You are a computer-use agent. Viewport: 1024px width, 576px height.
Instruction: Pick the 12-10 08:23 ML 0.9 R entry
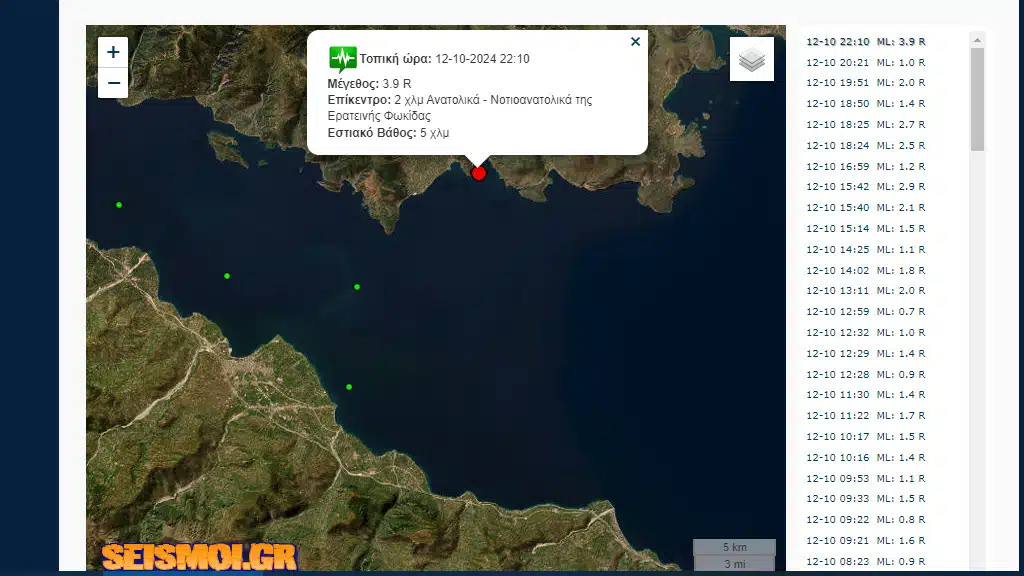tap(865, 561)
